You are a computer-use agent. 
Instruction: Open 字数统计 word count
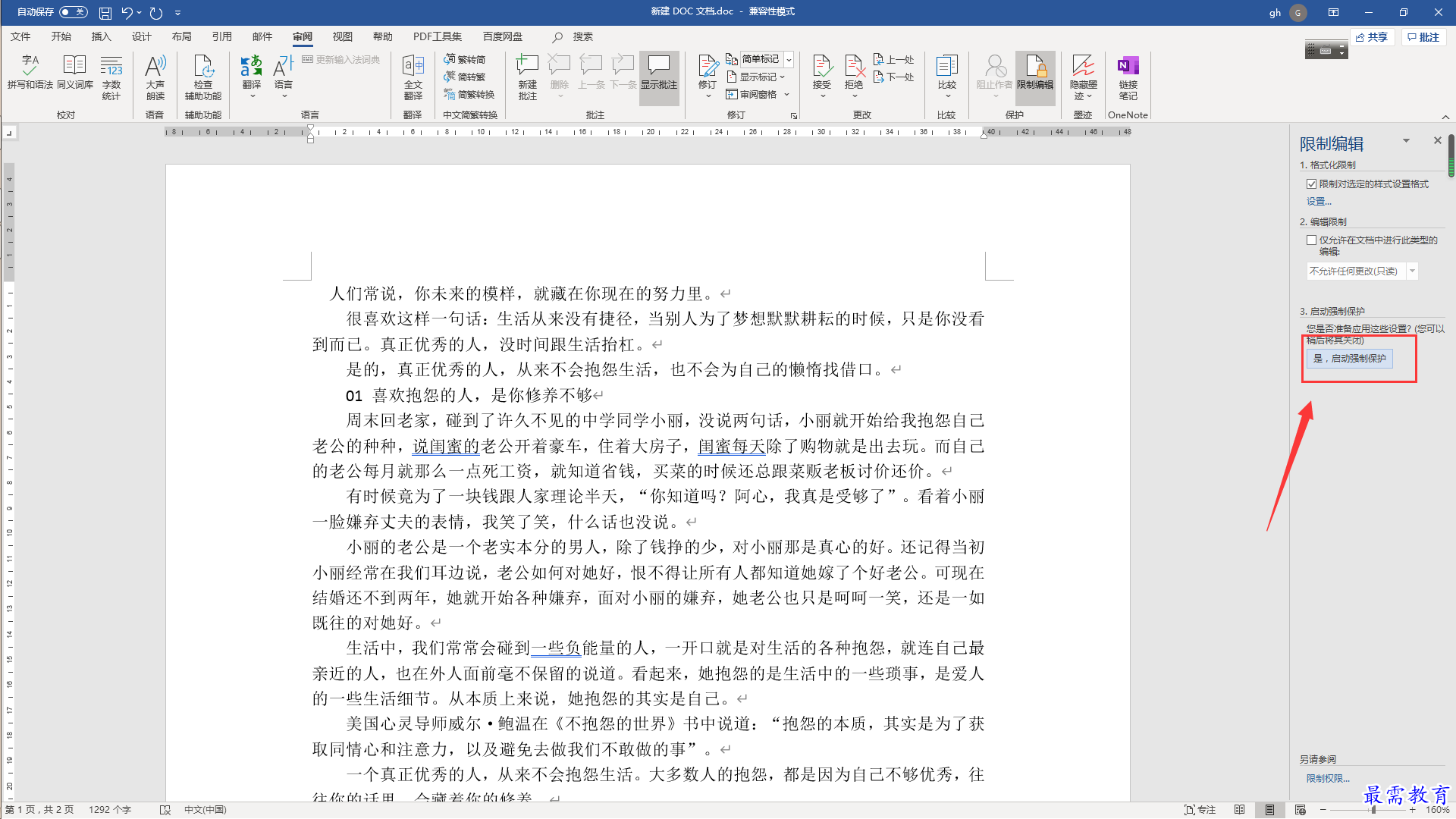111,77
